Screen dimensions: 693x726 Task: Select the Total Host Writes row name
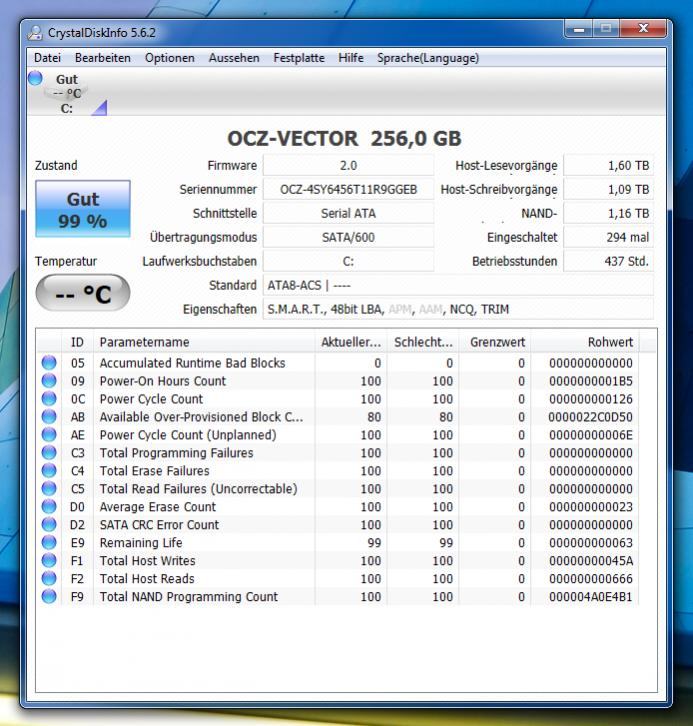[x=148, y=561]
